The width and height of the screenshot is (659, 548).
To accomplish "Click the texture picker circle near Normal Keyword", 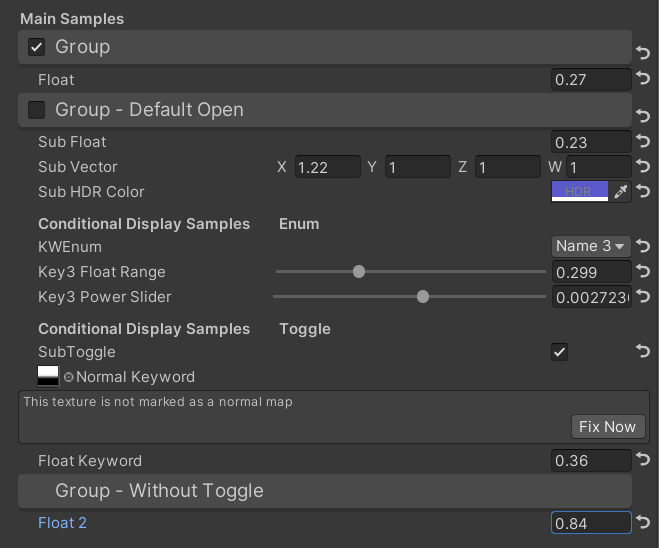I will tap(69, 378).
